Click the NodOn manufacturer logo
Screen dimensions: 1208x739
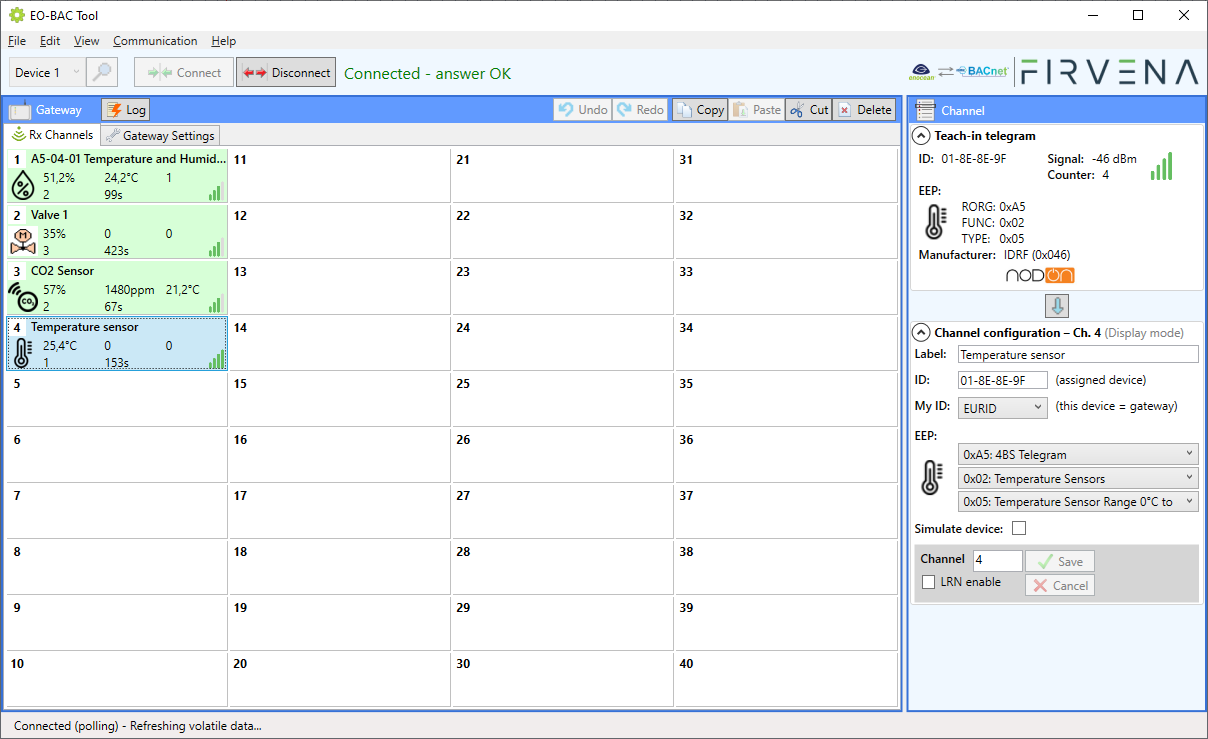(x=1040, y=275)
